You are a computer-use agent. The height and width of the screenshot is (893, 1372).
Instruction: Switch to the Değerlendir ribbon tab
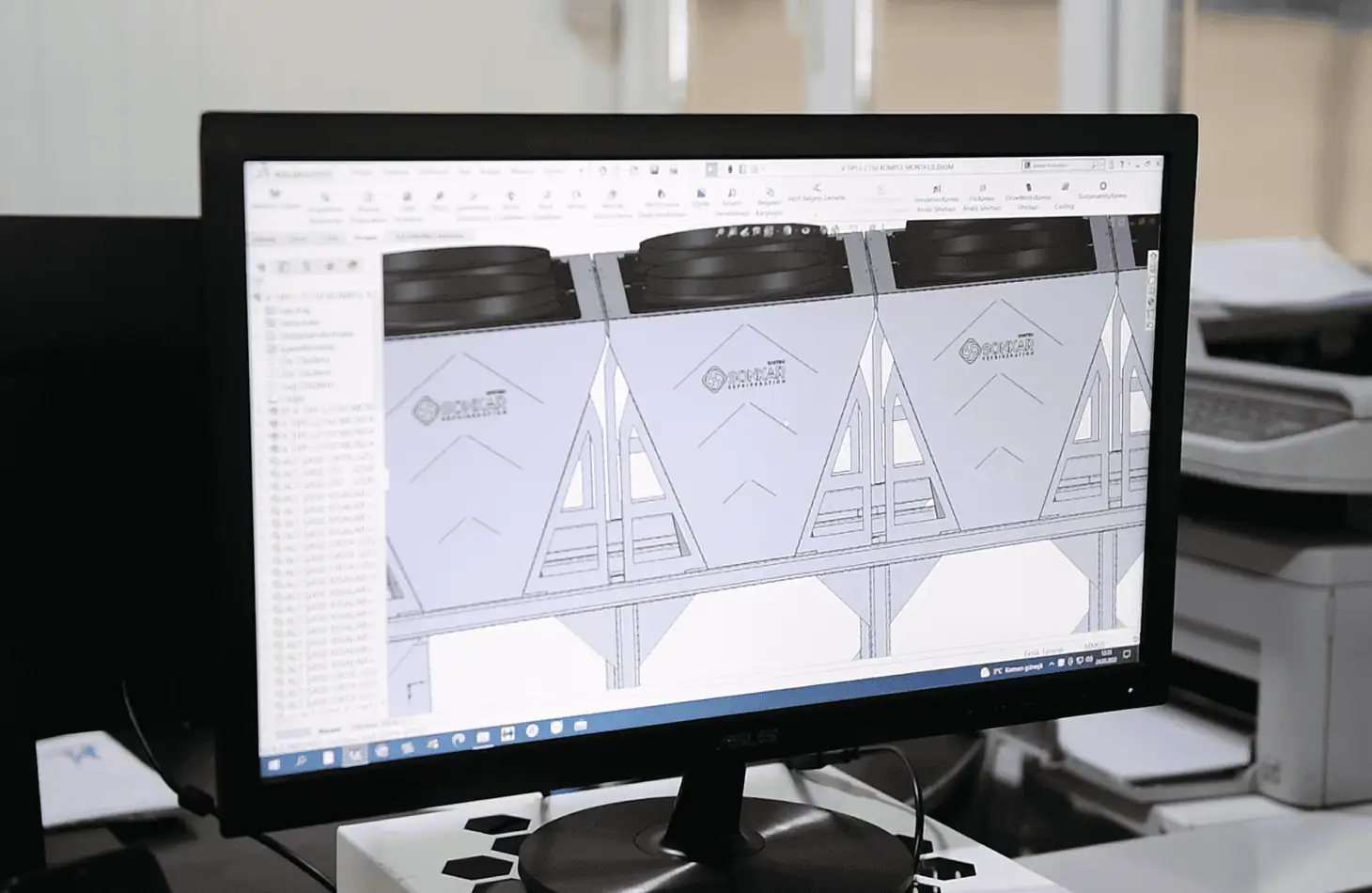point(365,239)
